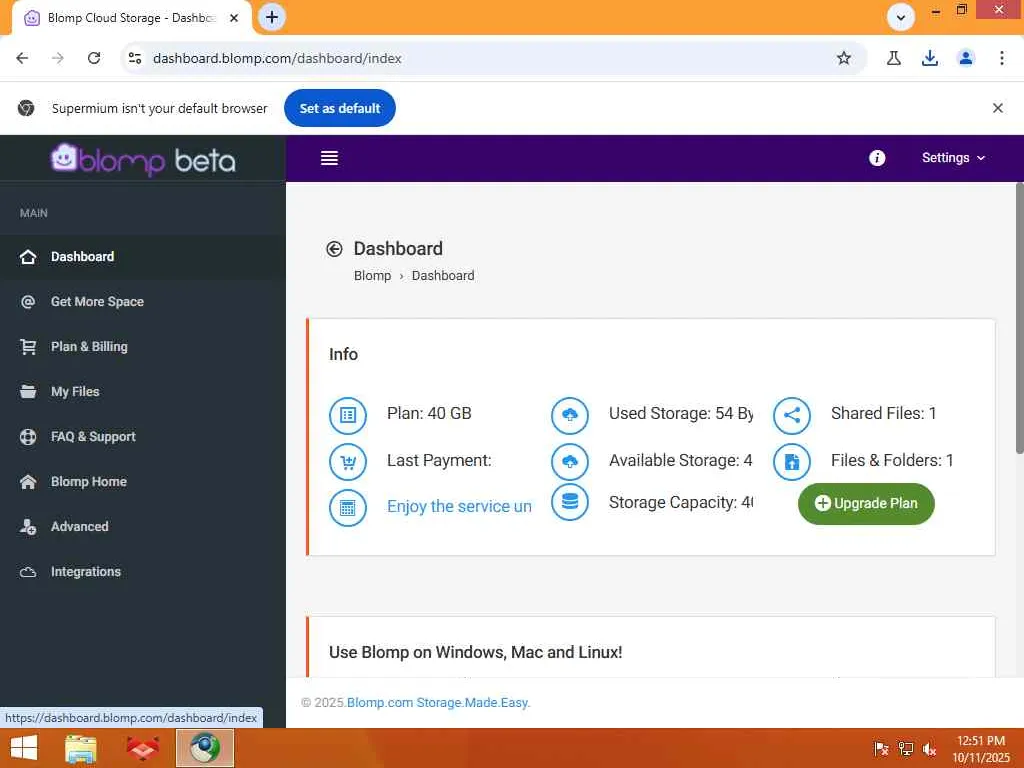Image resolution: width=1024 pixels, height=768 pixels.
Task: Click the page vertical scrollbar
Action: [x=1019, y=320]
